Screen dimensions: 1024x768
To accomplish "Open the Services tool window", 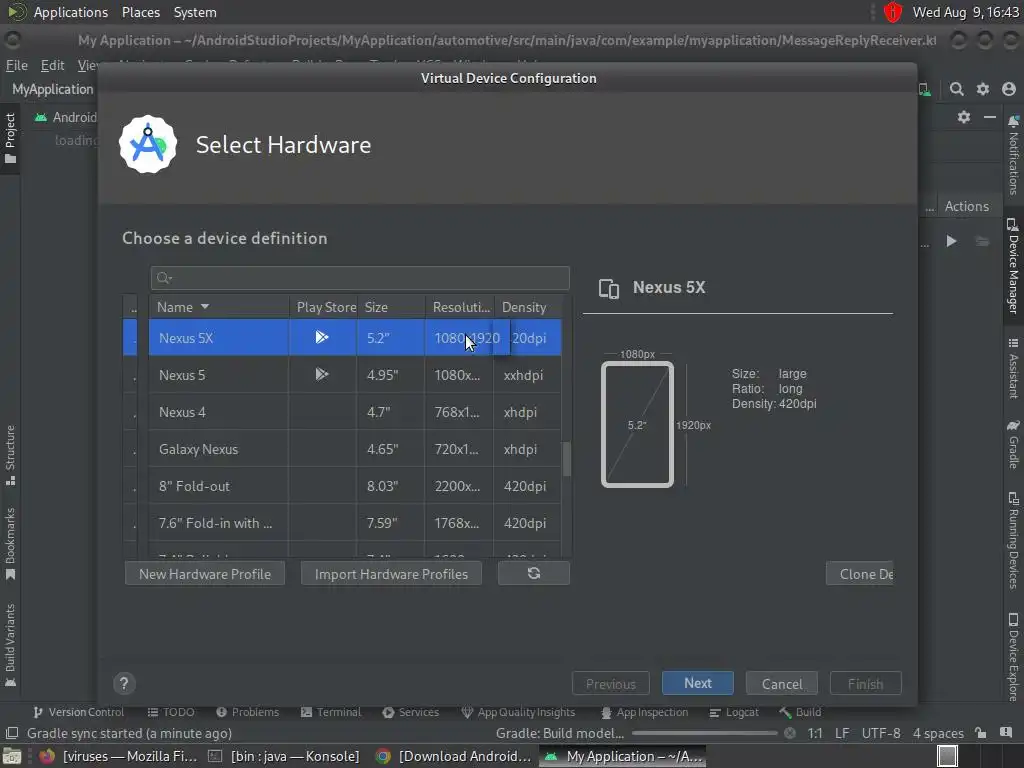I will pos(411,712).
